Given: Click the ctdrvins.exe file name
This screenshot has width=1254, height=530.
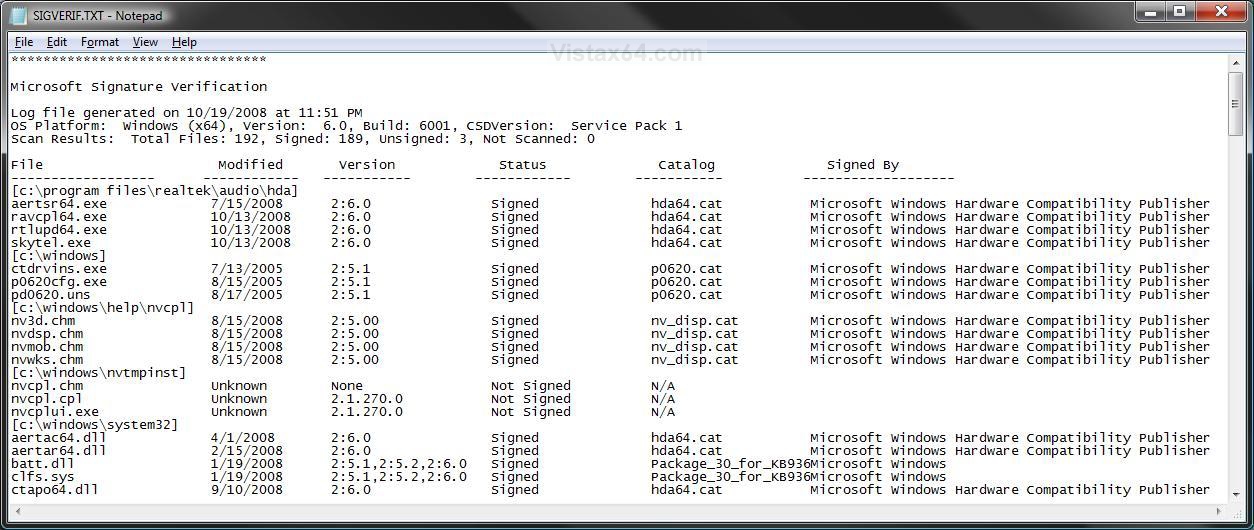Looking at the screenshot, I should (58, 269).
